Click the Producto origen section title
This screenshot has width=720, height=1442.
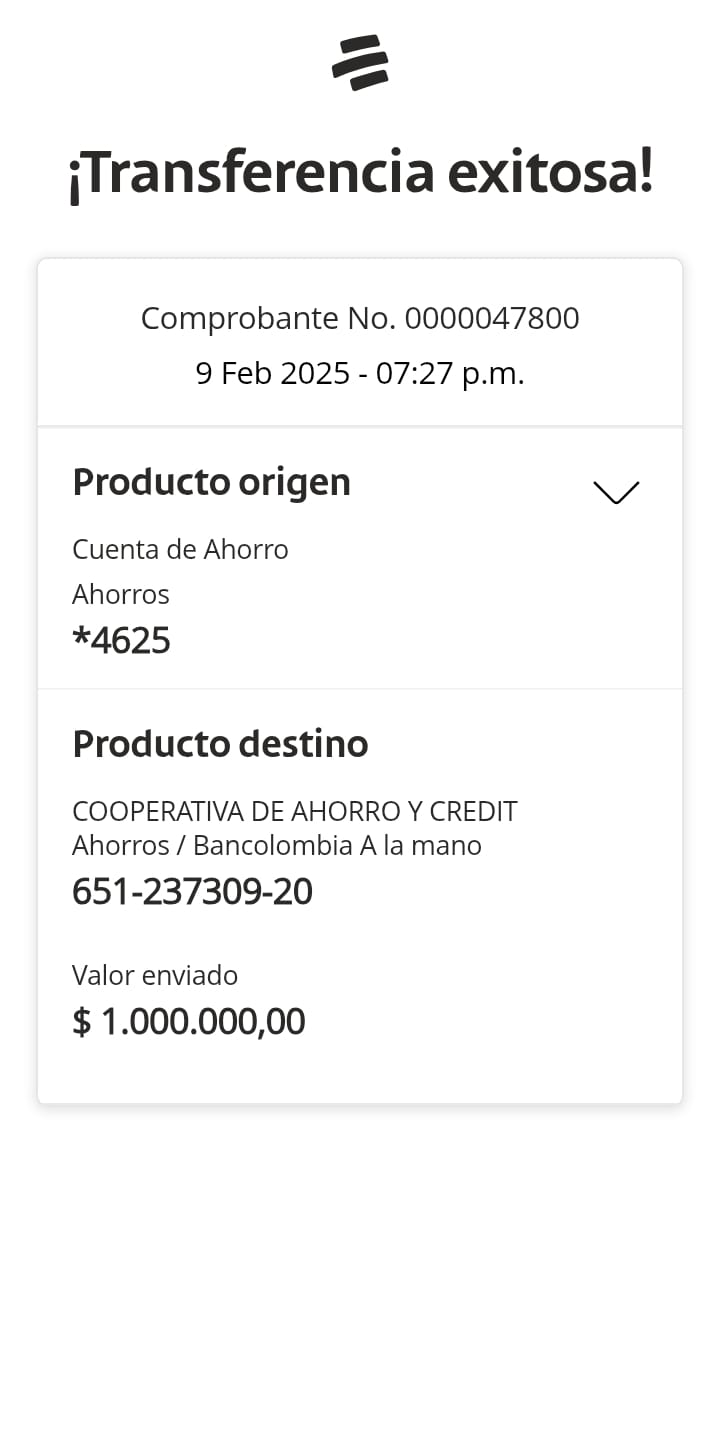click(x=211, y=482)
